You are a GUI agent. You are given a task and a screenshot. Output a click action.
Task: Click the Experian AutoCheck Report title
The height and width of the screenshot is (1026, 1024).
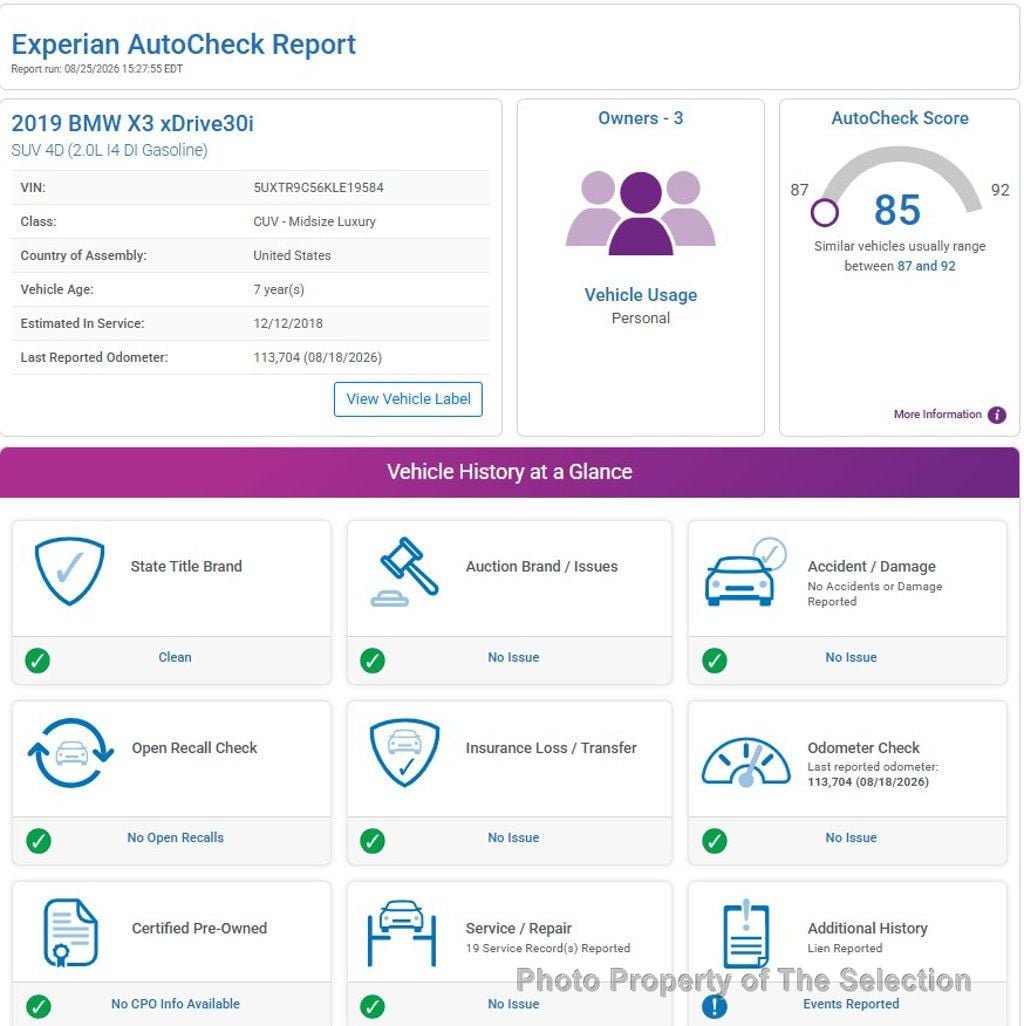[183, 44]
